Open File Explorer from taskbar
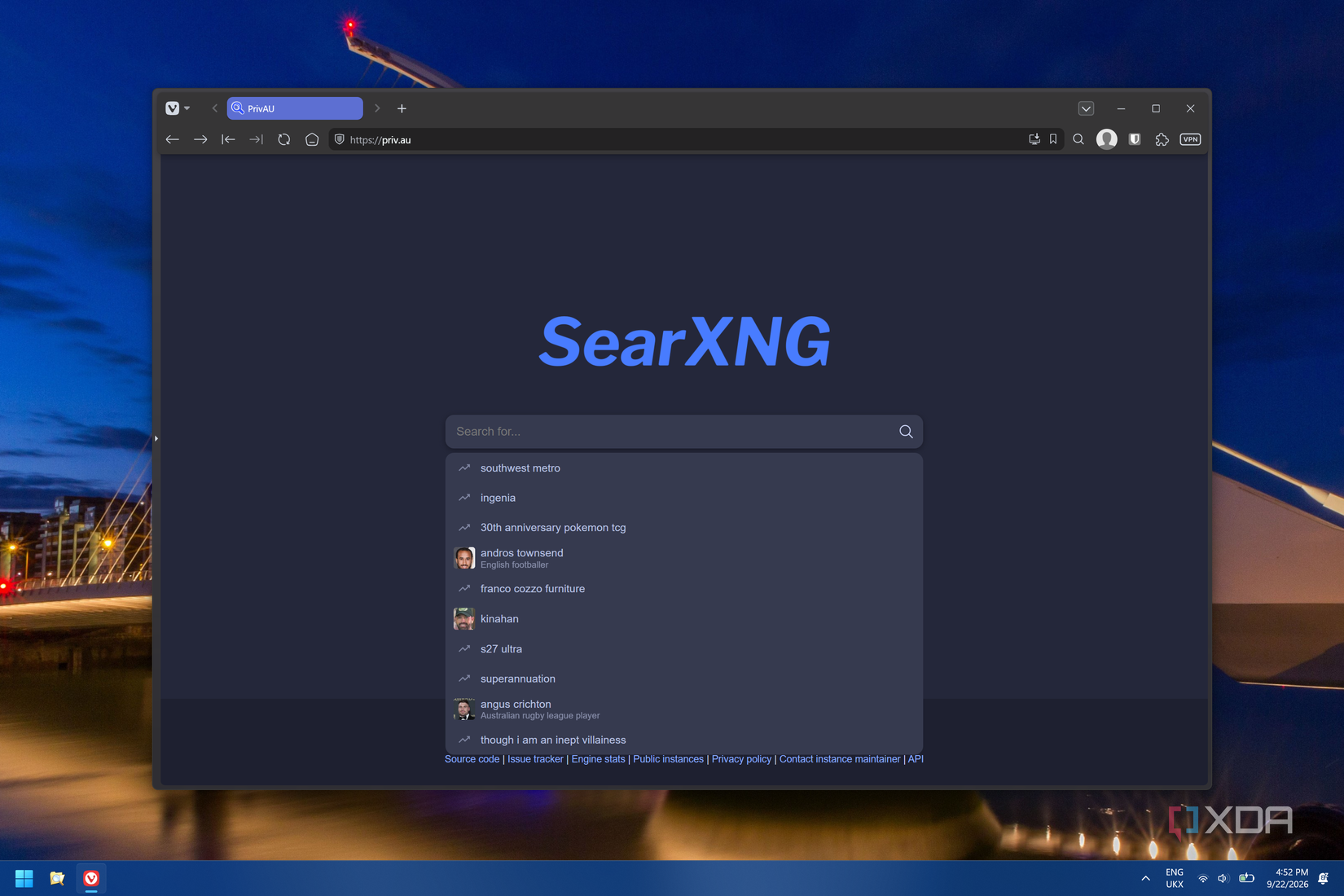Screen dimensions: 1344x896 tap(57, 878)
